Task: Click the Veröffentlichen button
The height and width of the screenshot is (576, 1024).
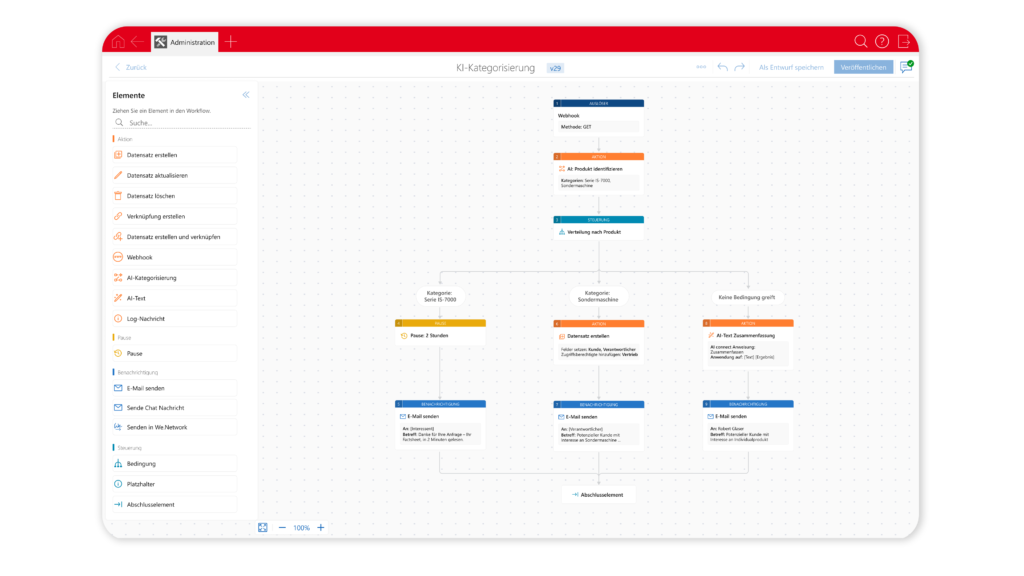Action: click(x=863, y=67)
